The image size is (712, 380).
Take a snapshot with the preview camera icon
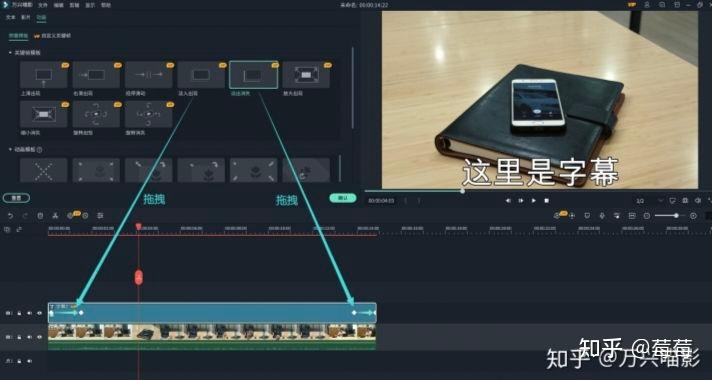(685, 200)
